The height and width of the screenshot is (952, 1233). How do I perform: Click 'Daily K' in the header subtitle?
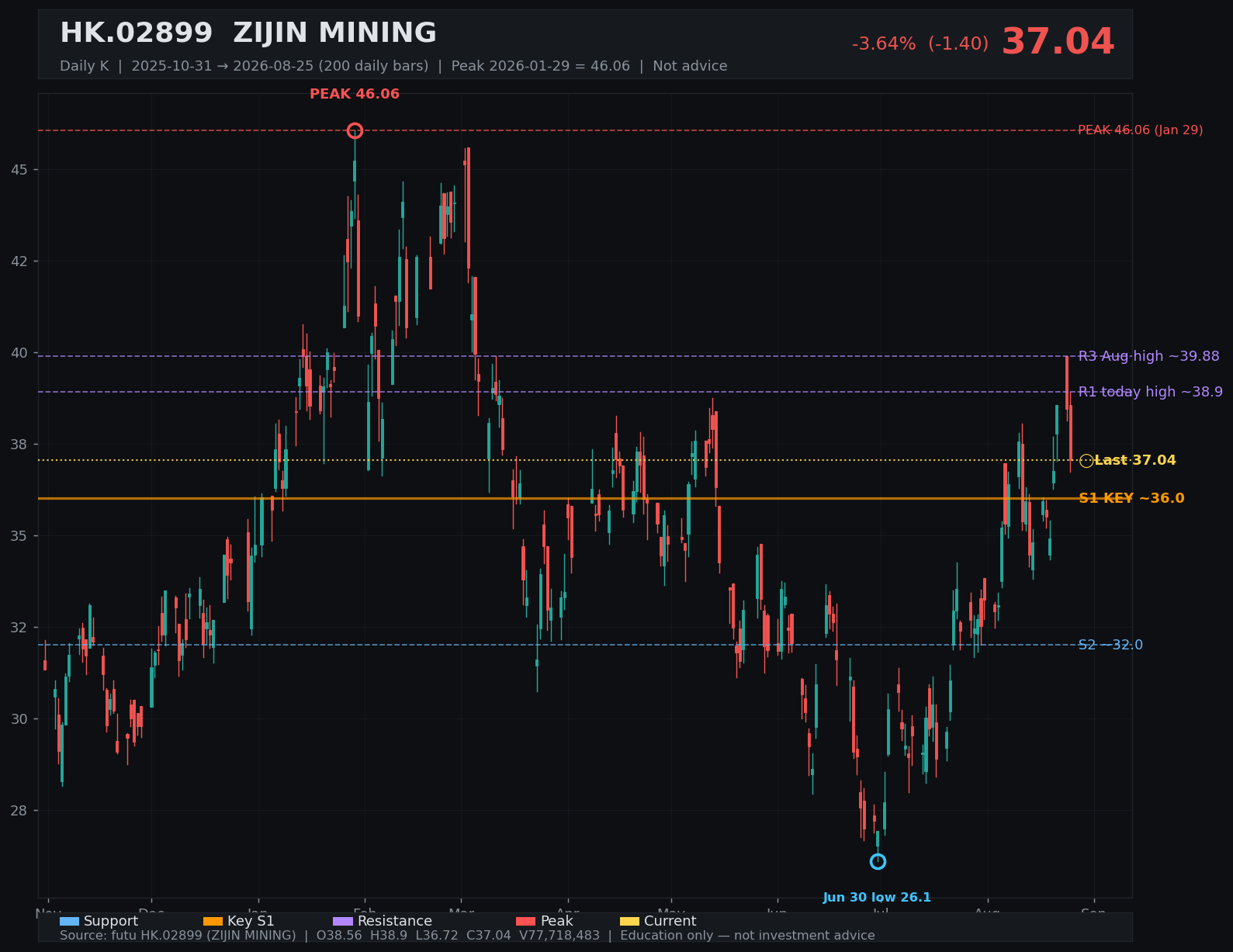coord(85,66)
